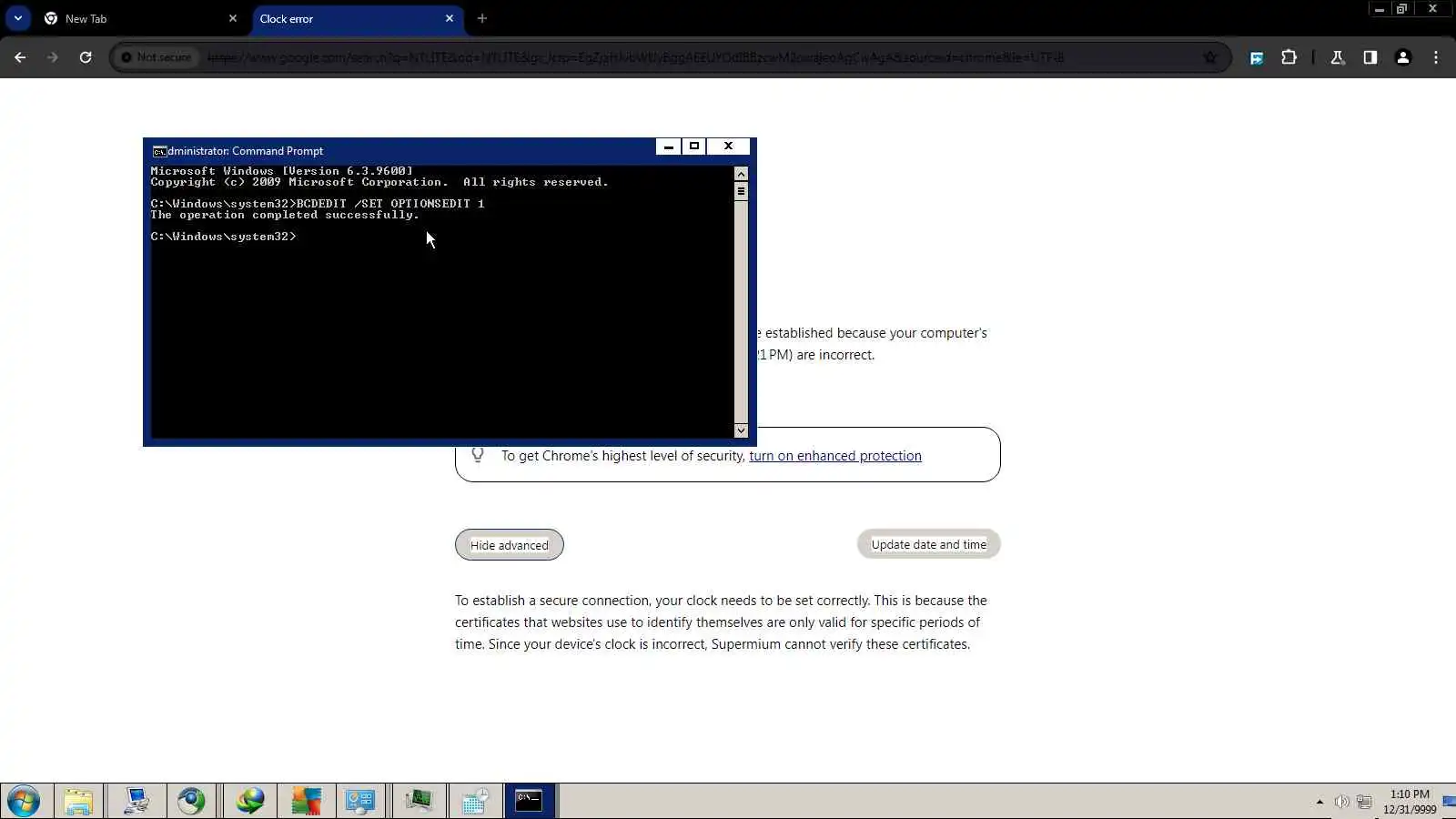
Task: Click the address bar URL
Action: pyautogui.click(x=635, y=57)
